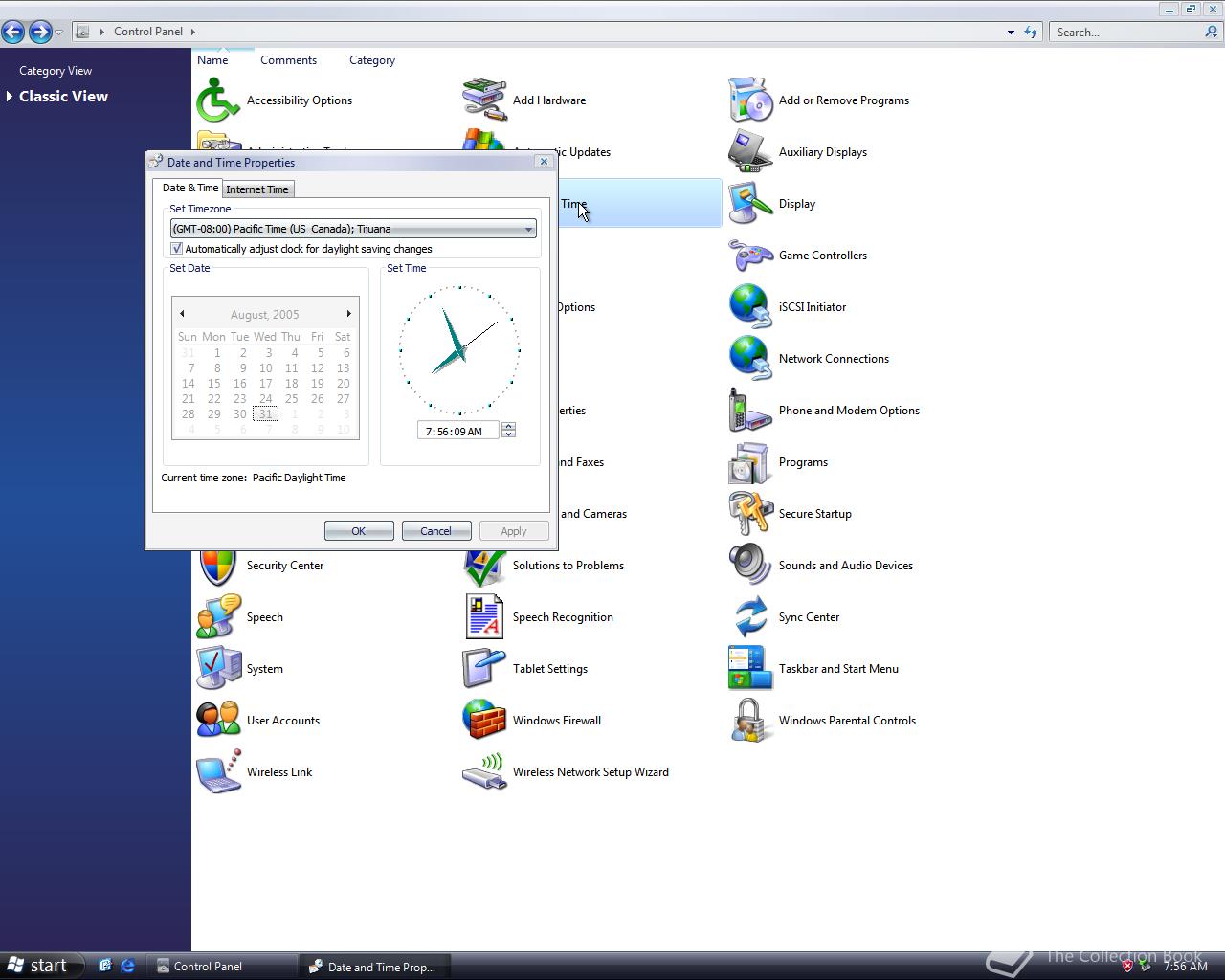Open Security Center icon
Image resolution: width=1225 pixels, height=980 pixels.
[218, 568]
